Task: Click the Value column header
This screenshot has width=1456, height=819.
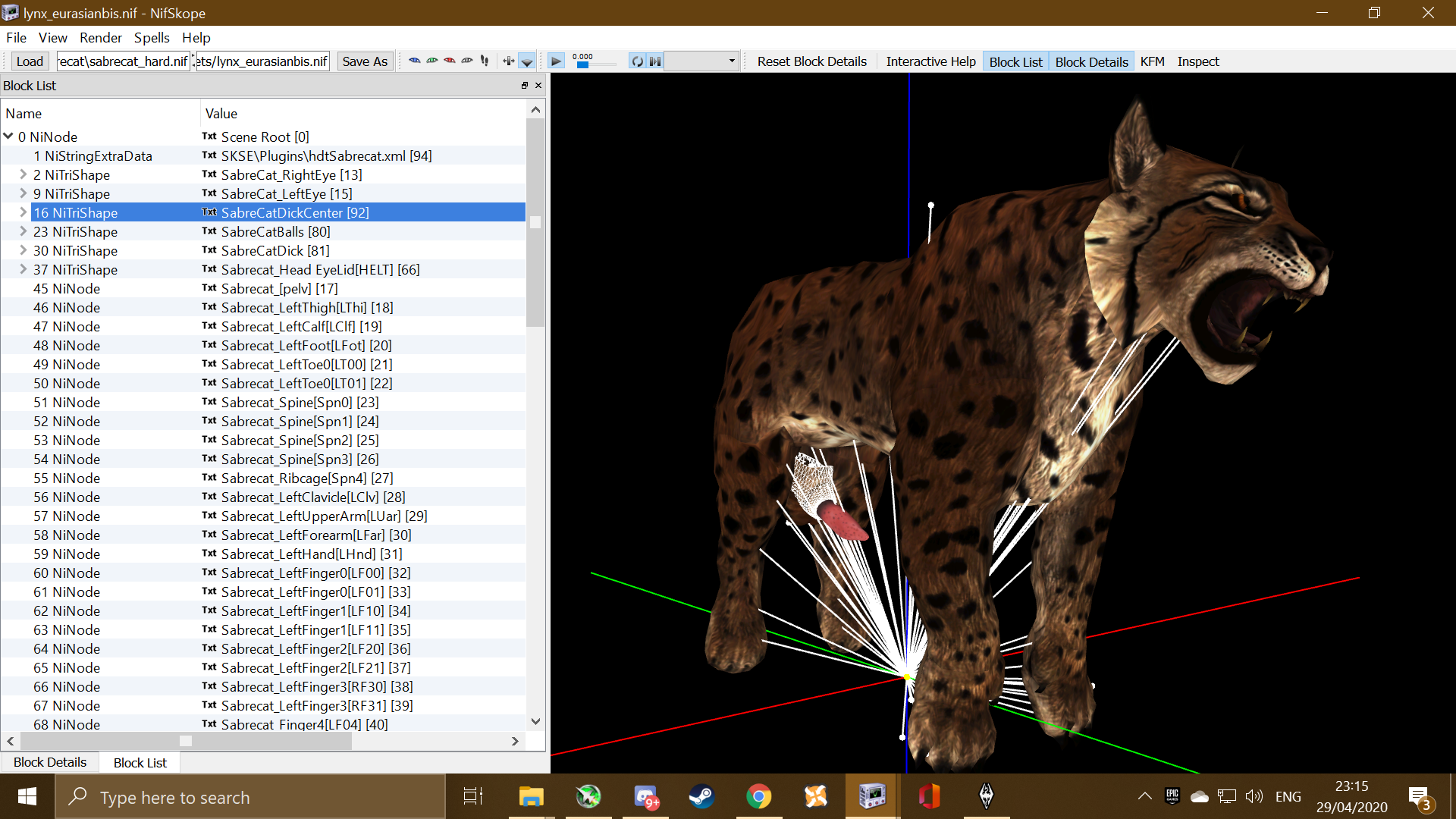Action: coord(364,113)
